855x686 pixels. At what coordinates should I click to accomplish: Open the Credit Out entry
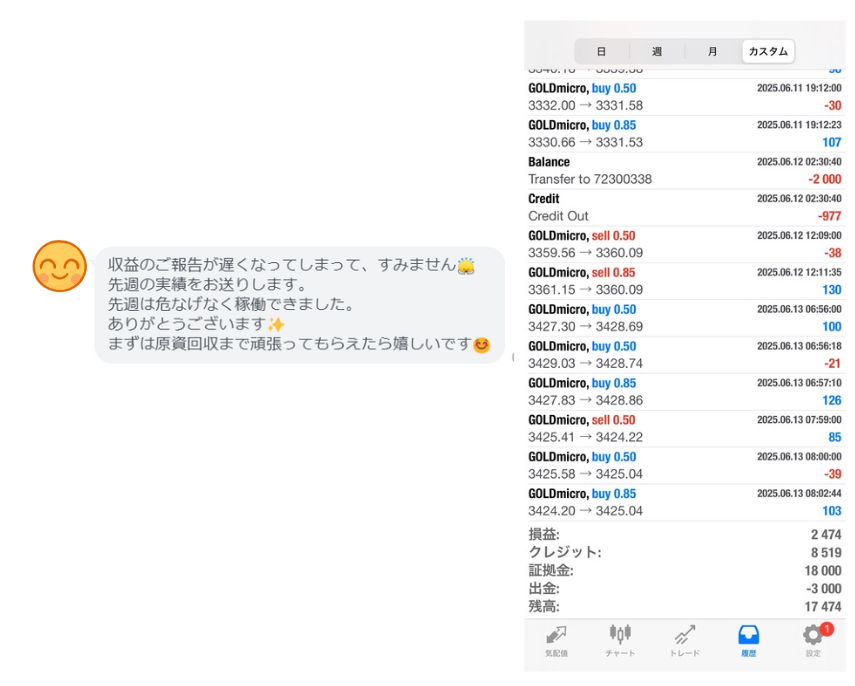(x=684, y=208)
